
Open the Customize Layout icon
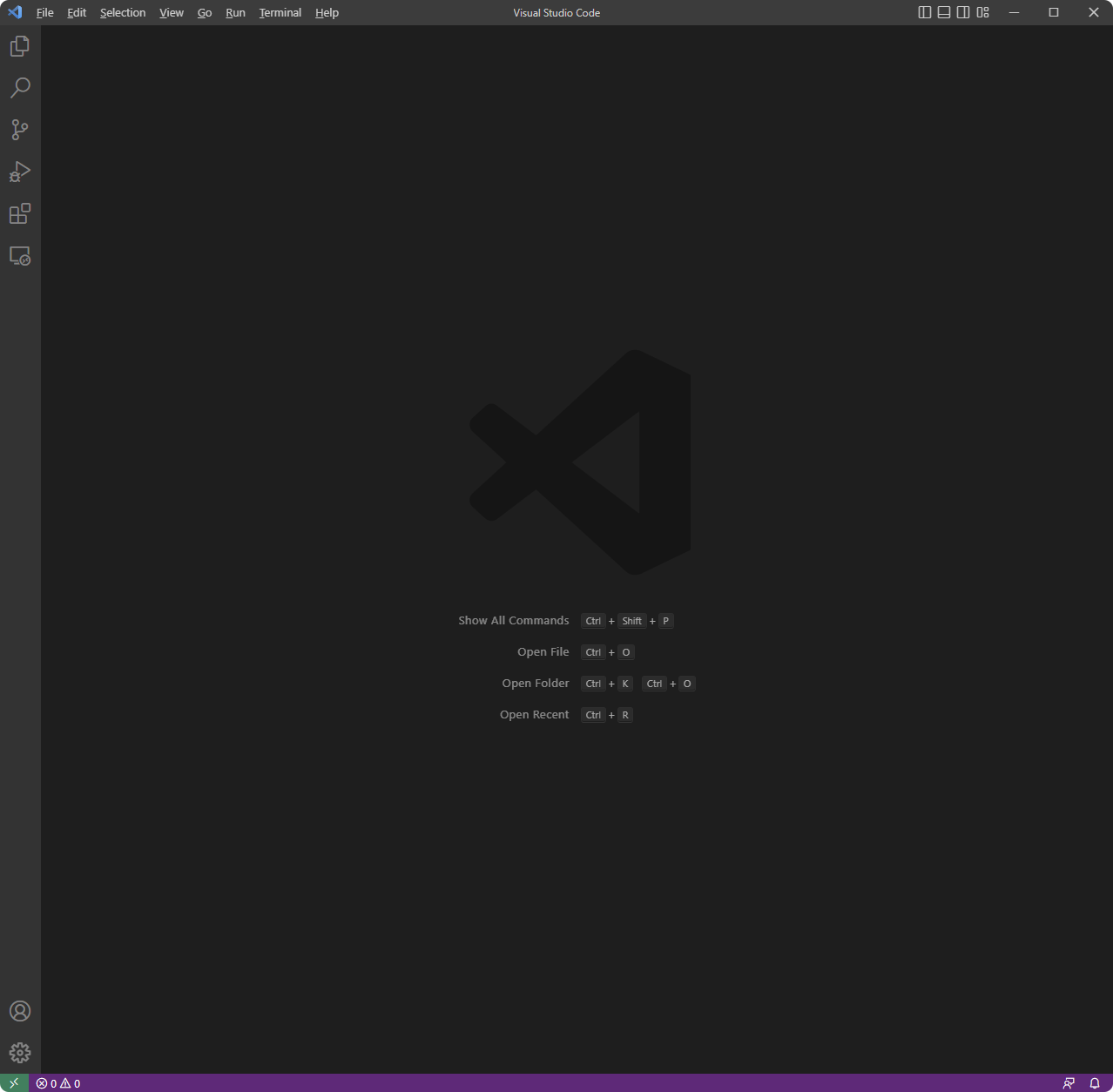983,12
